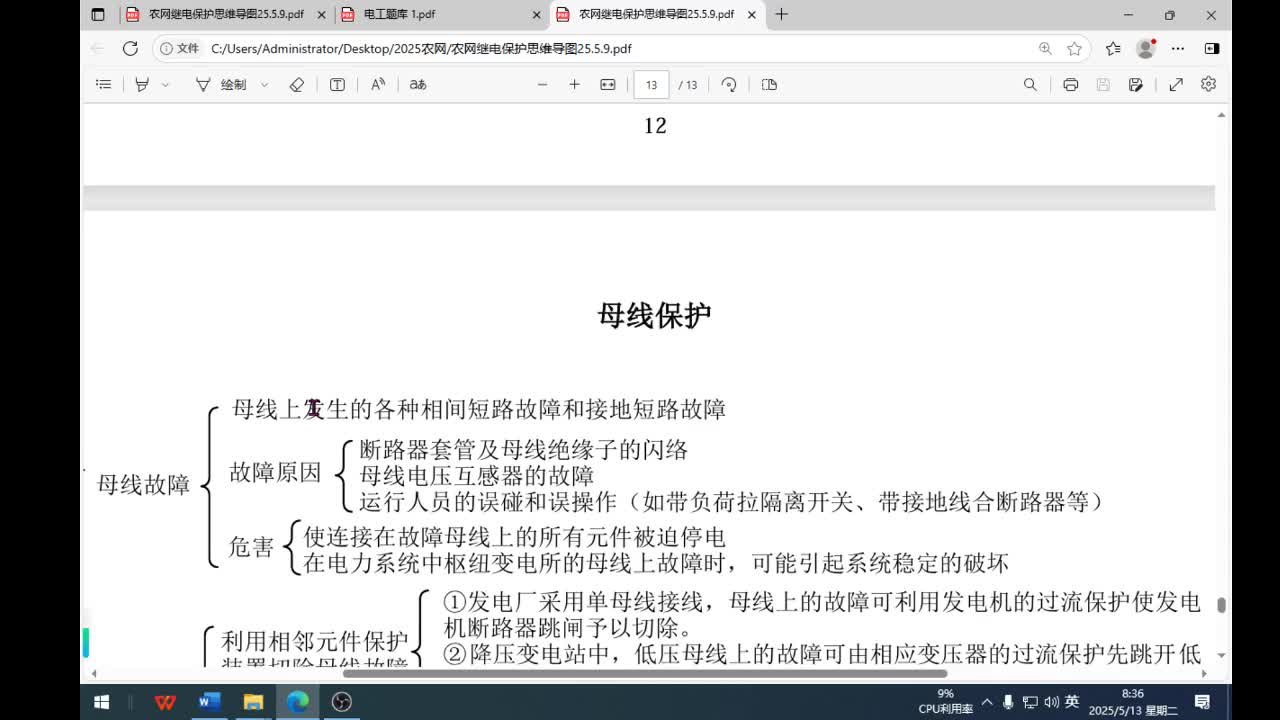This screenshot has height=720, width=1280.
Task: Click the zoom magnifier in address bar
Action: [x=1045, y=48]
